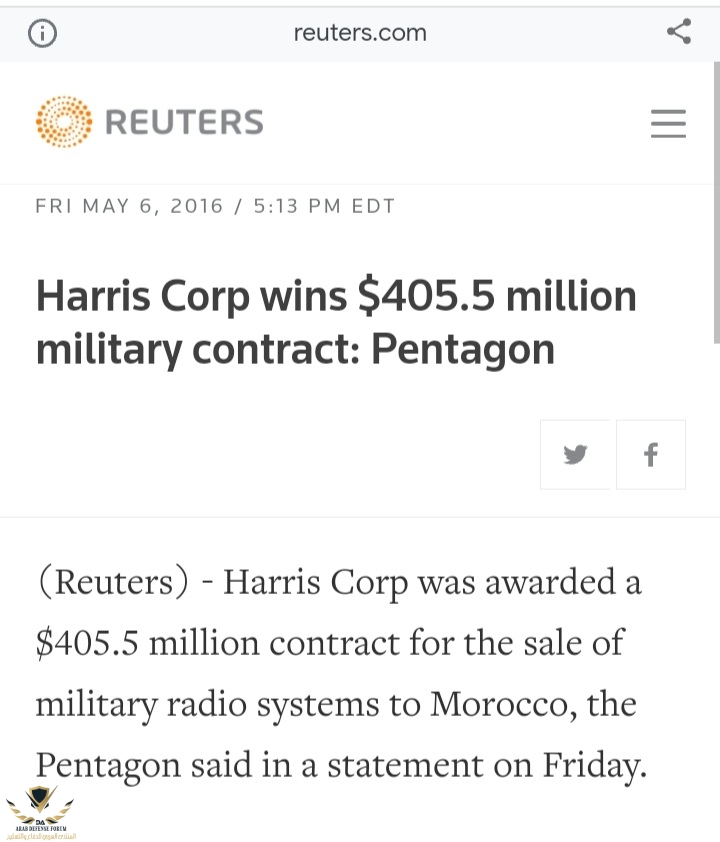This screenshot has width=720, height=842.
Task: Tap the share icon in the address bar
Action: tap(679, 32)
